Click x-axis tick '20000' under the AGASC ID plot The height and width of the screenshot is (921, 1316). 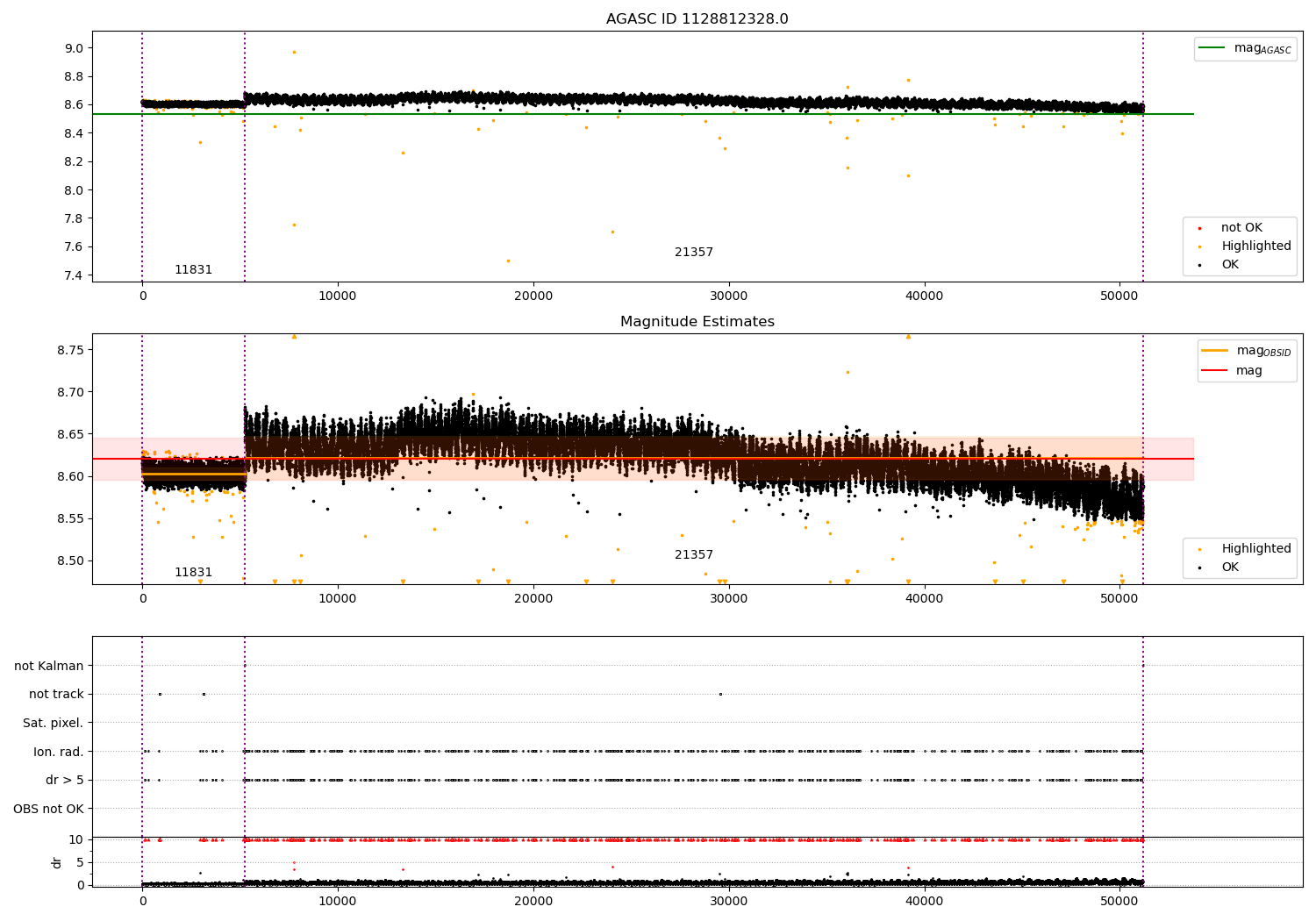[x=533, y=296]
